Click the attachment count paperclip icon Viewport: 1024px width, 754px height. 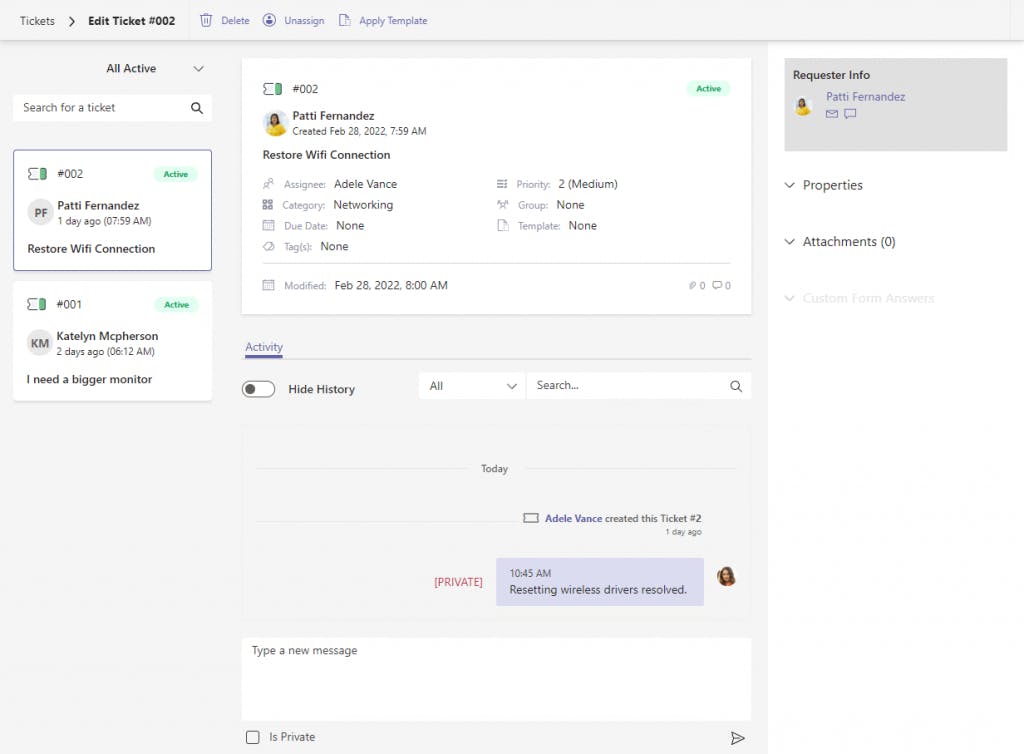click(x=692, y=285)
